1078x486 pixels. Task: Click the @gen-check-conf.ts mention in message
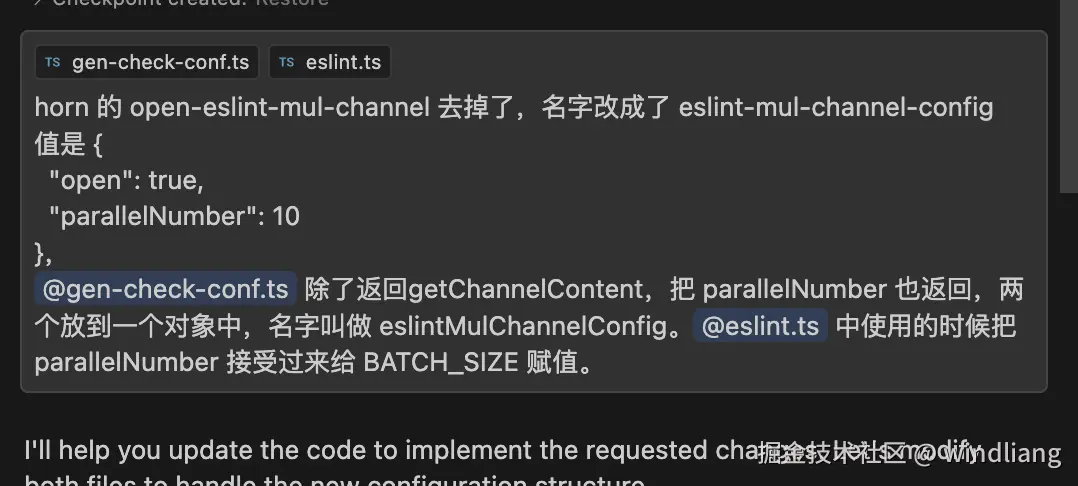click(x=165, y=289)
